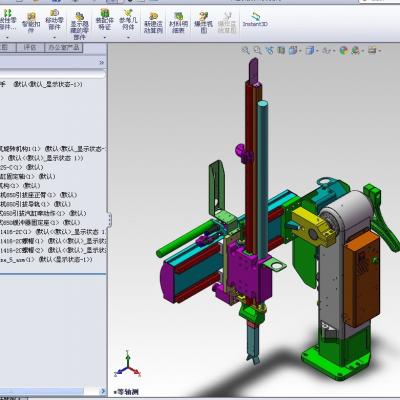Switch to the 评估 Evaluate tab

click(x=30, y=48)
